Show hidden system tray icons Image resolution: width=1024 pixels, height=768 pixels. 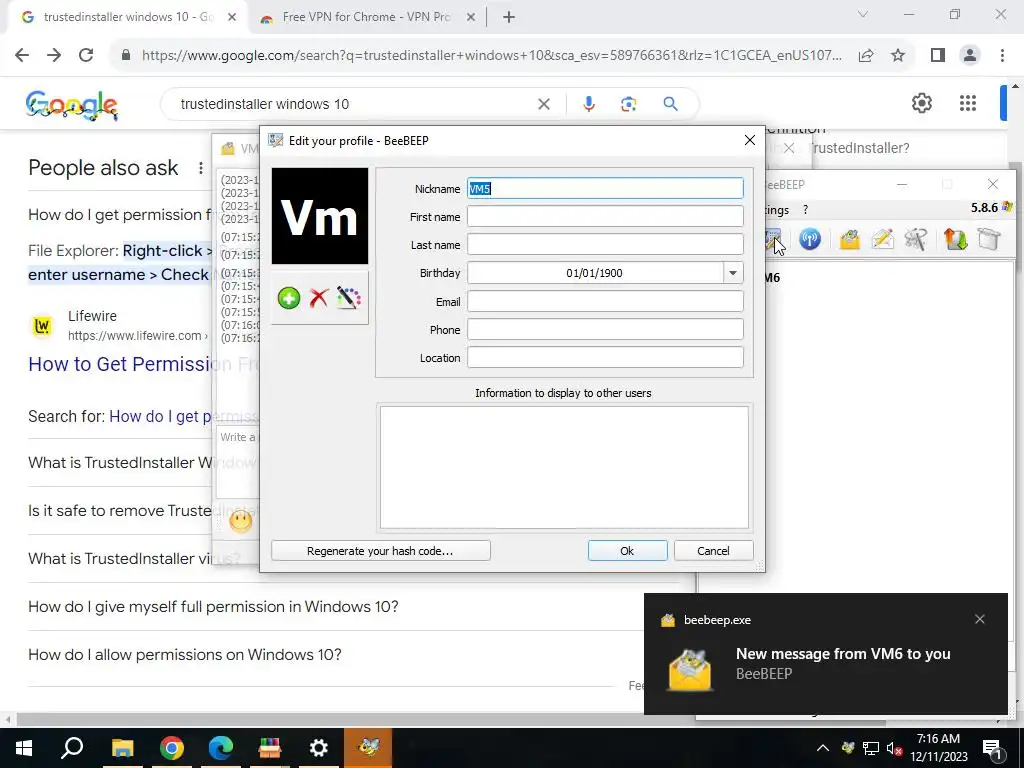click(x=823, y=748)
